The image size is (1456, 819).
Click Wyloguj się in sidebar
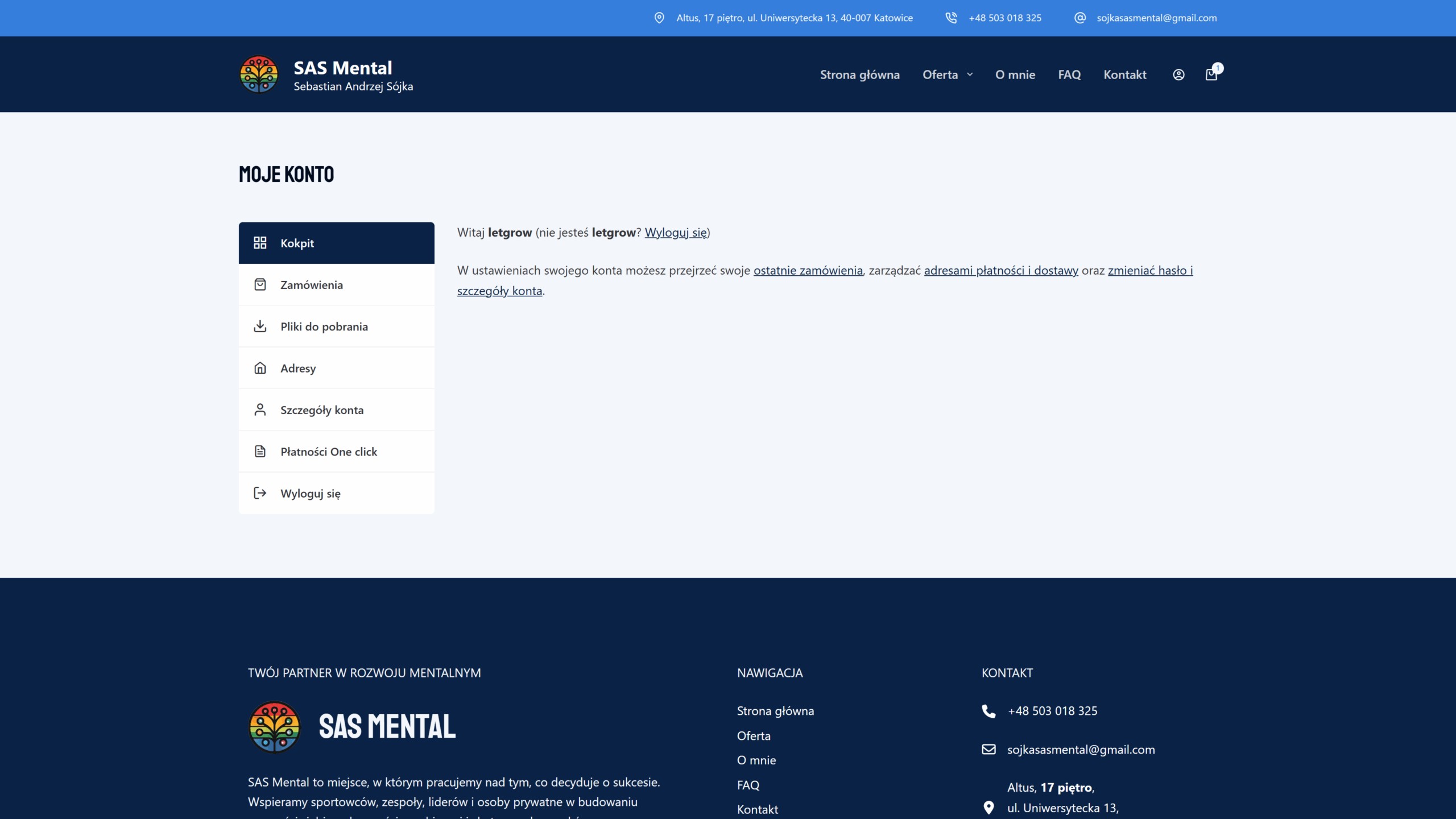coord(310,494)
